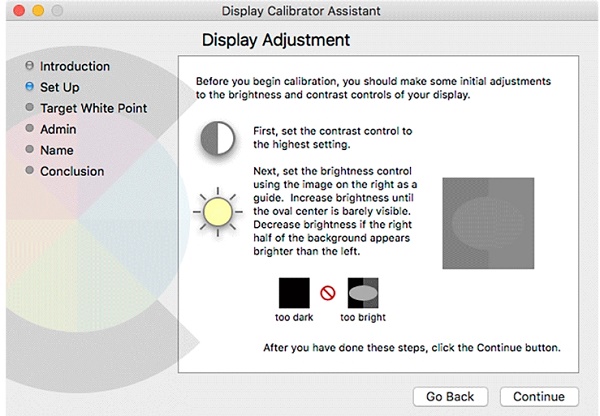Close the Display Calibrator Assistant window
600x416 pixels.
pos(19,10)
